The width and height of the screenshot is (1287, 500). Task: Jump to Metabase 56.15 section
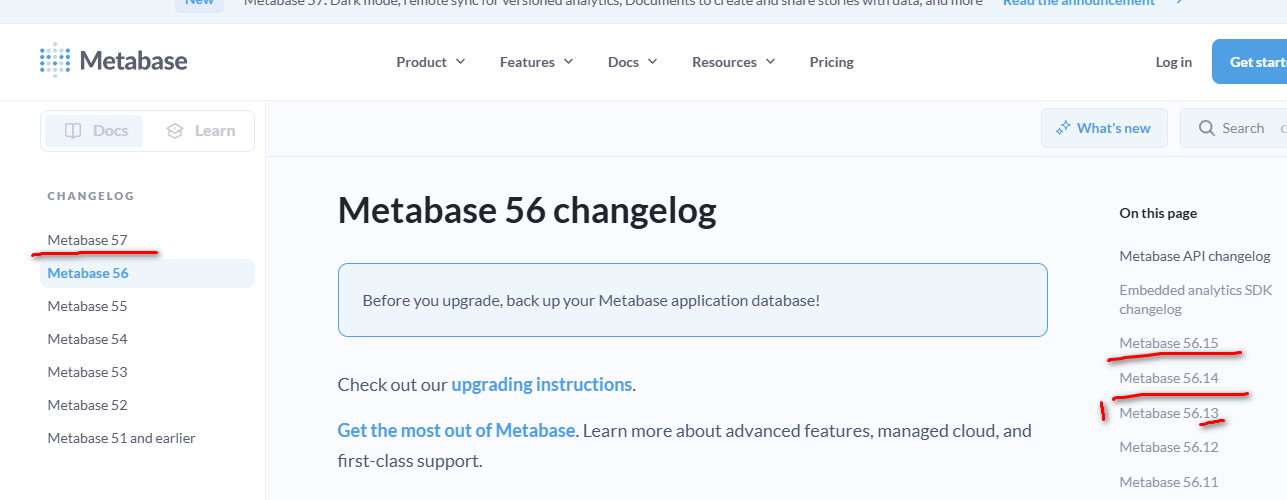coord(1168,343)
